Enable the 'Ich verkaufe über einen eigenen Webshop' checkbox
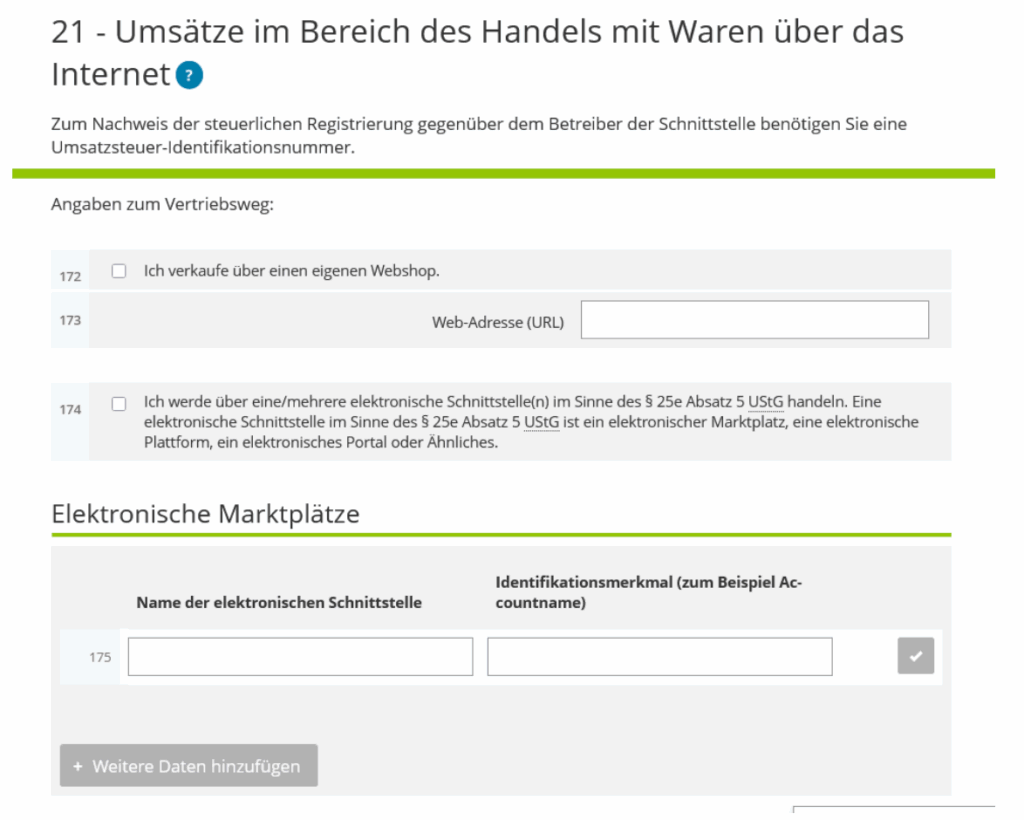This screenshot has width=1024, height=820. (x=120, y=271)
